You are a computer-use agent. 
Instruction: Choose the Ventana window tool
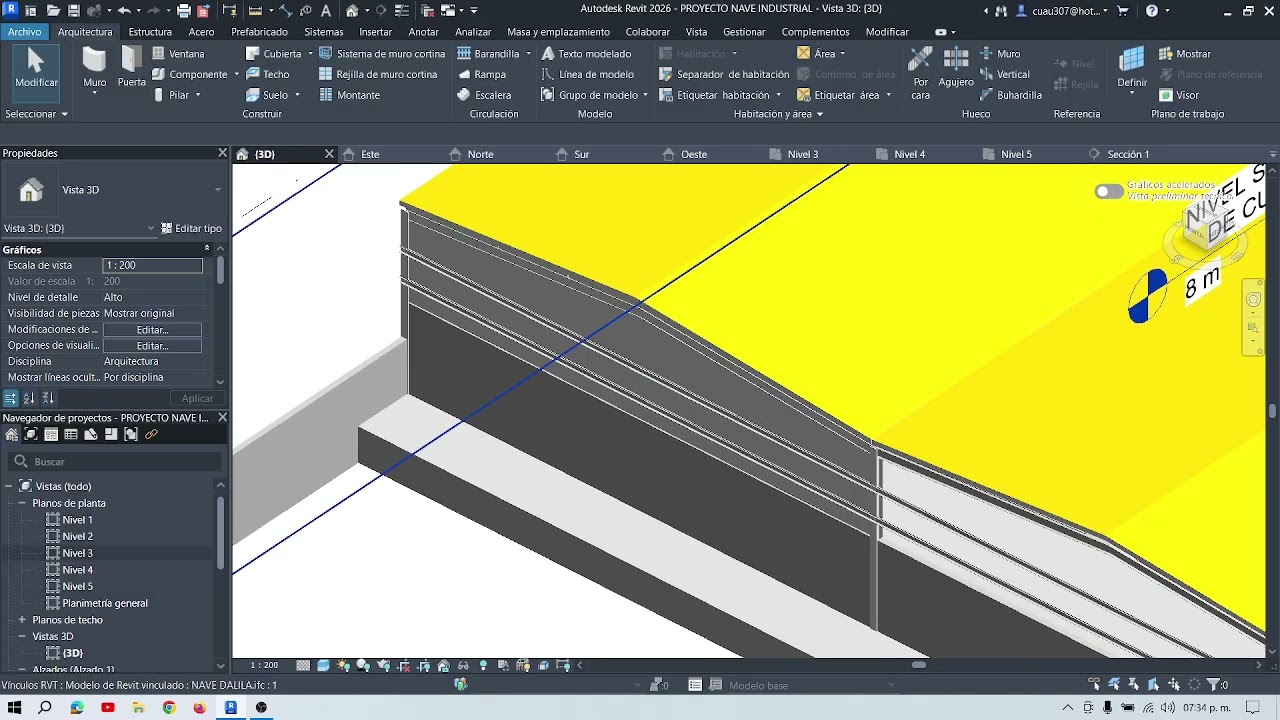pos(179,54)
